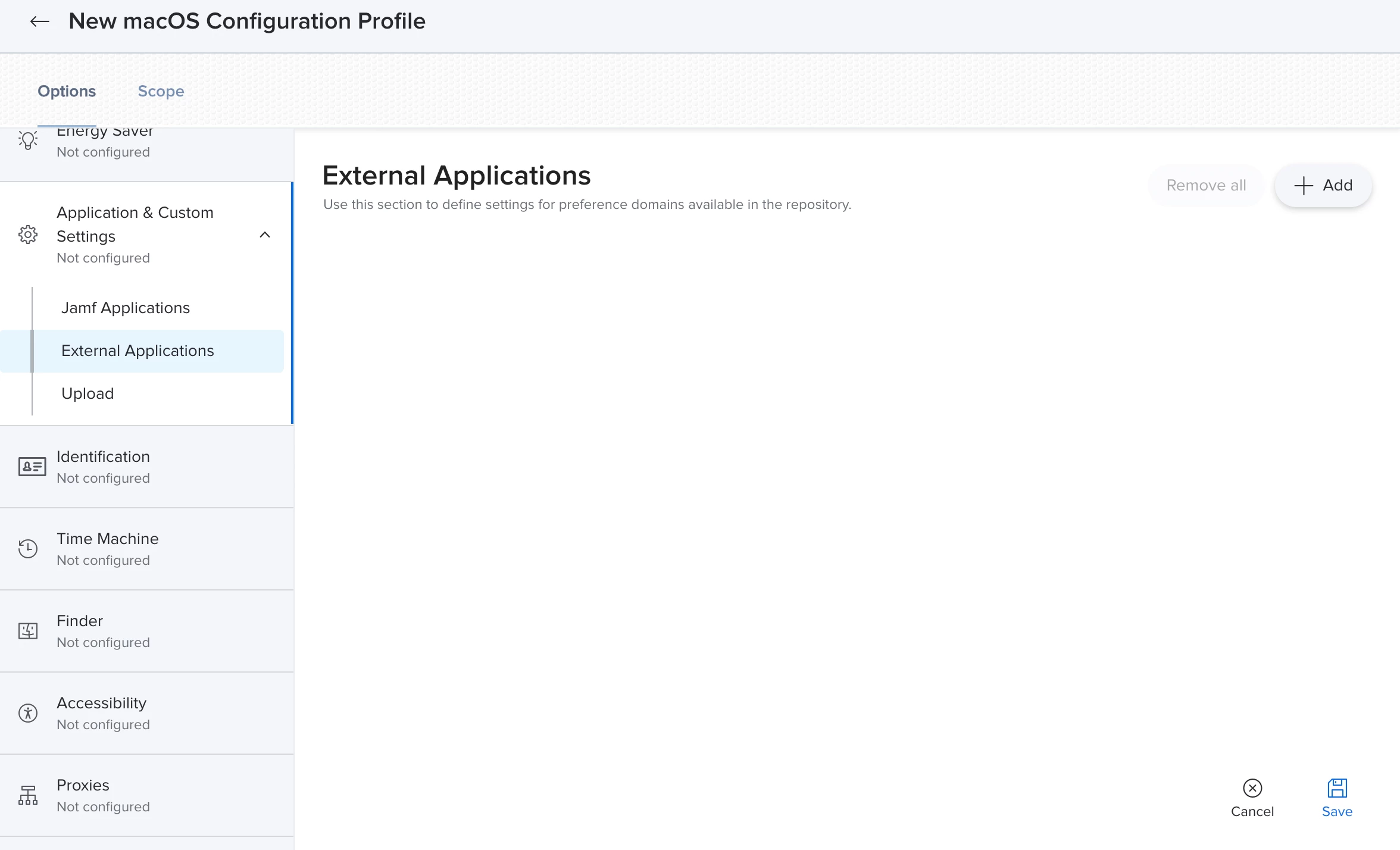Click the Time Machine clock icon

point(28,549)
